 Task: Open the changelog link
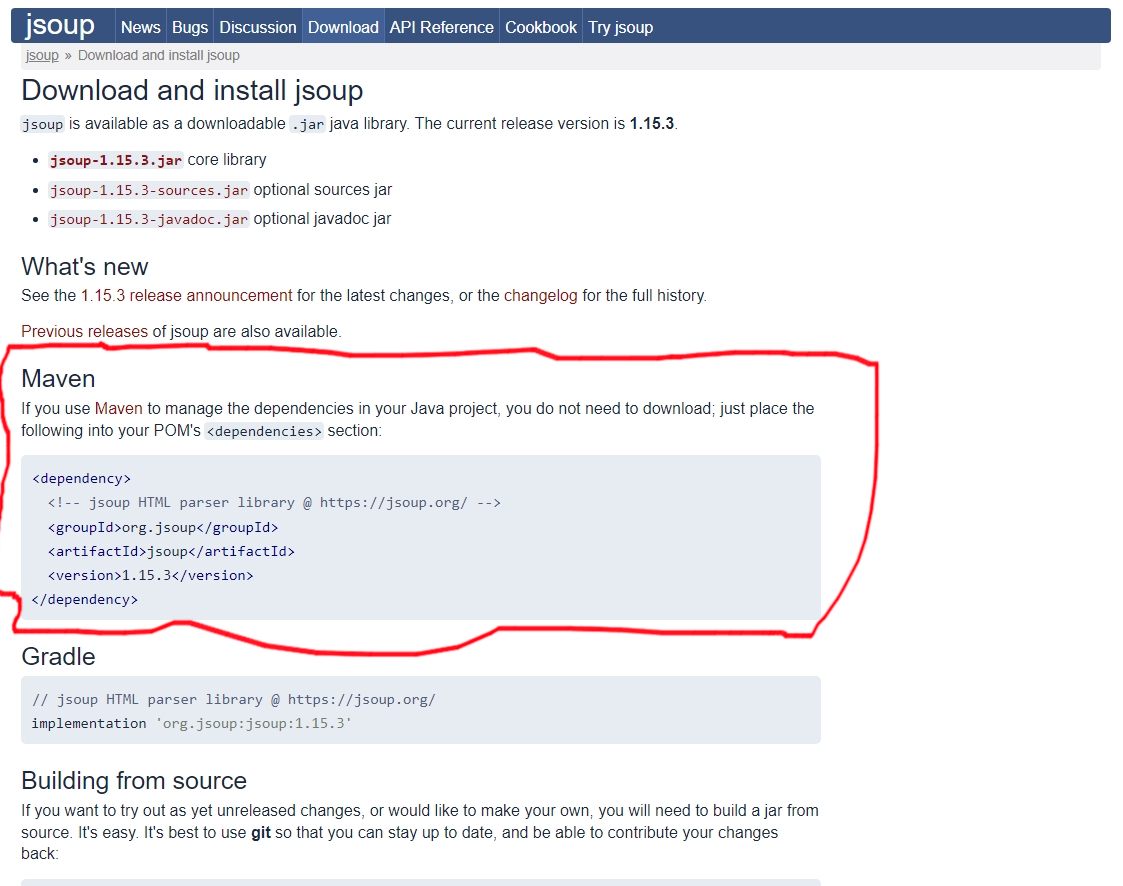tap(541, 296)
